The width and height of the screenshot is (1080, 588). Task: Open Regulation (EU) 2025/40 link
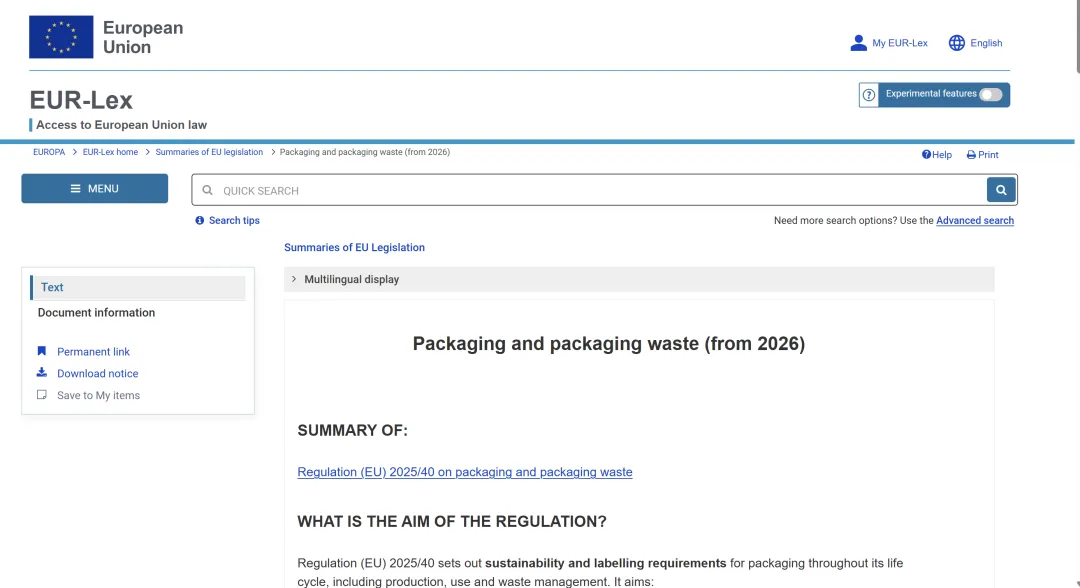pos(465,472)
